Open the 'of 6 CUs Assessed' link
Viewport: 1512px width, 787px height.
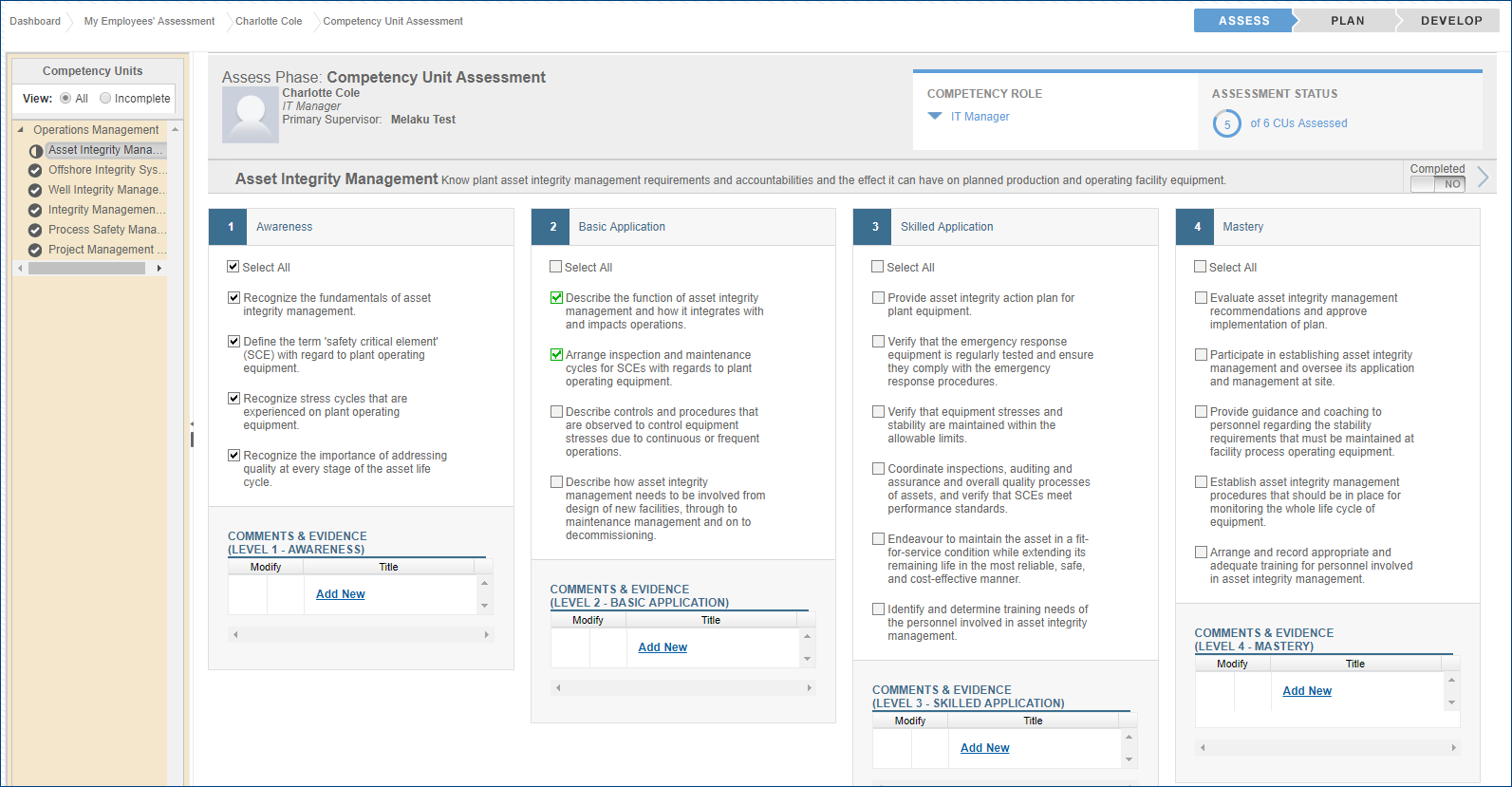pos(1298,123)
